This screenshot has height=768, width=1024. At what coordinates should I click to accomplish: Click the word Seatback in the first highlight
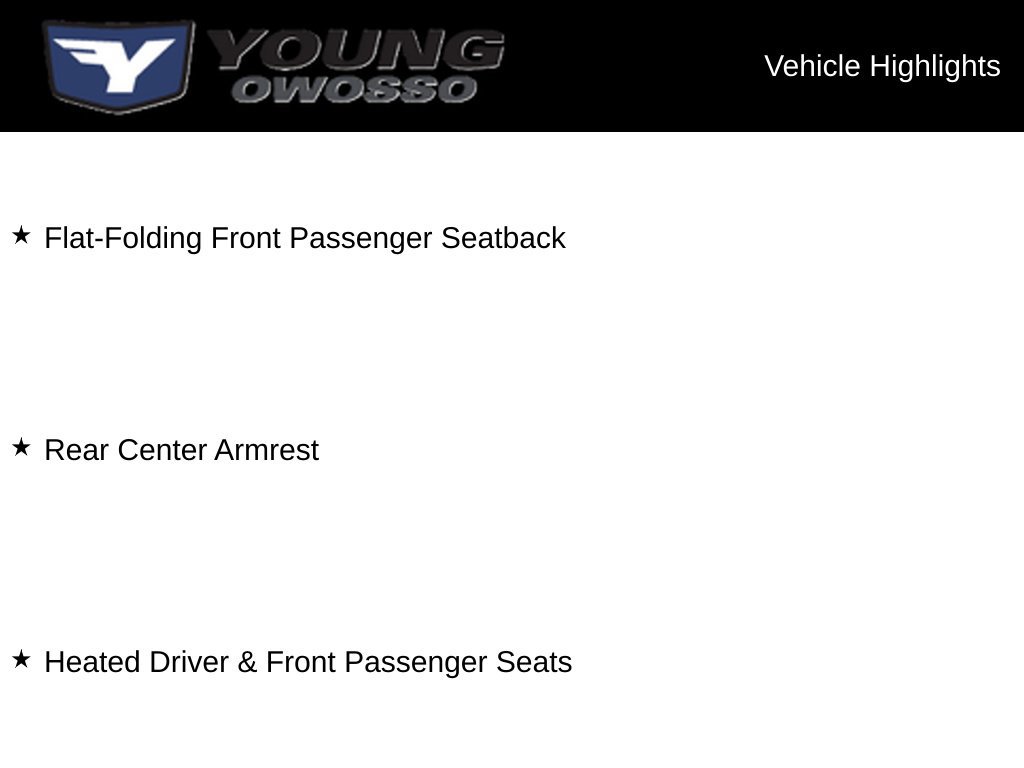click(503, 238)
